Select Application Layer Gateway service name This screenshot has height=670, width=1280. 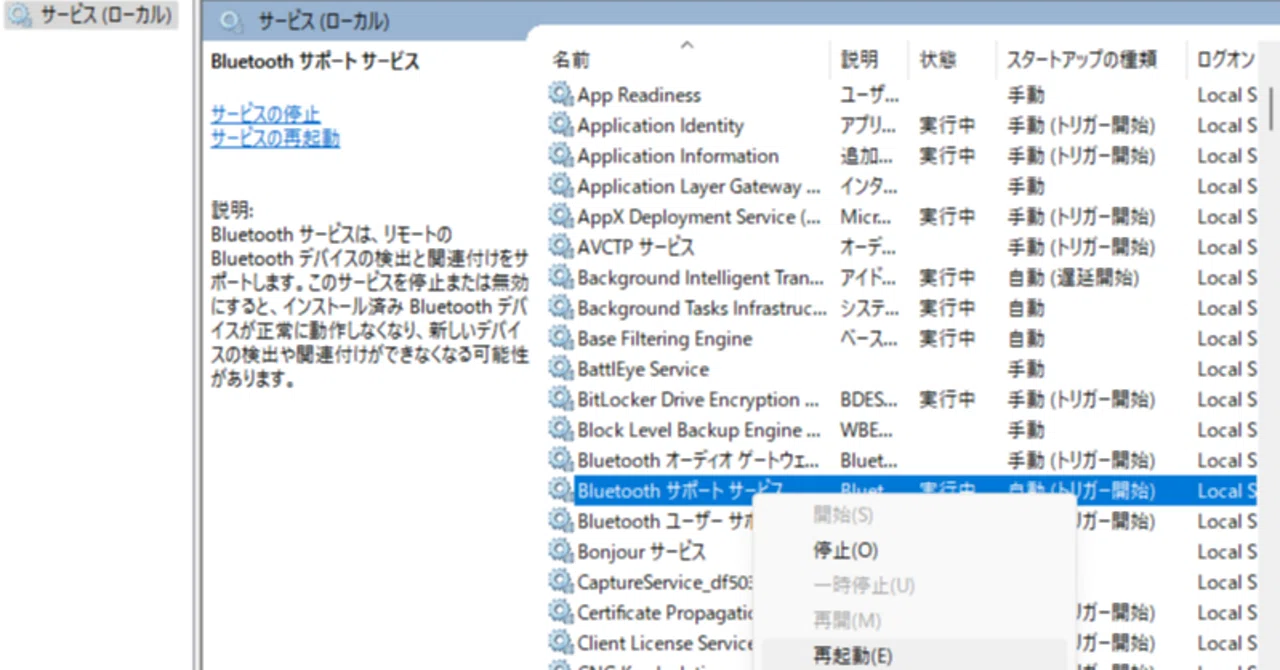(699, 186)
